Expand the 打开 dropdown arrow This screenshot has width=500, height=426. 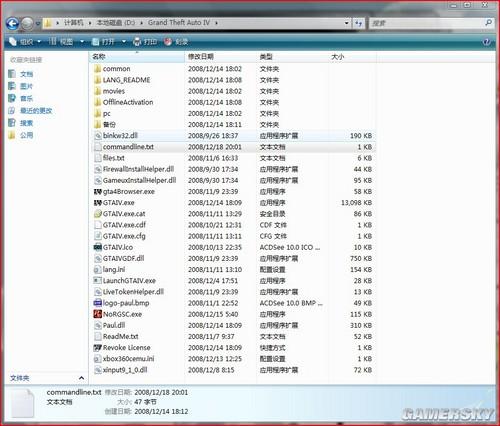pyautogui.click(x=124, y=42)
